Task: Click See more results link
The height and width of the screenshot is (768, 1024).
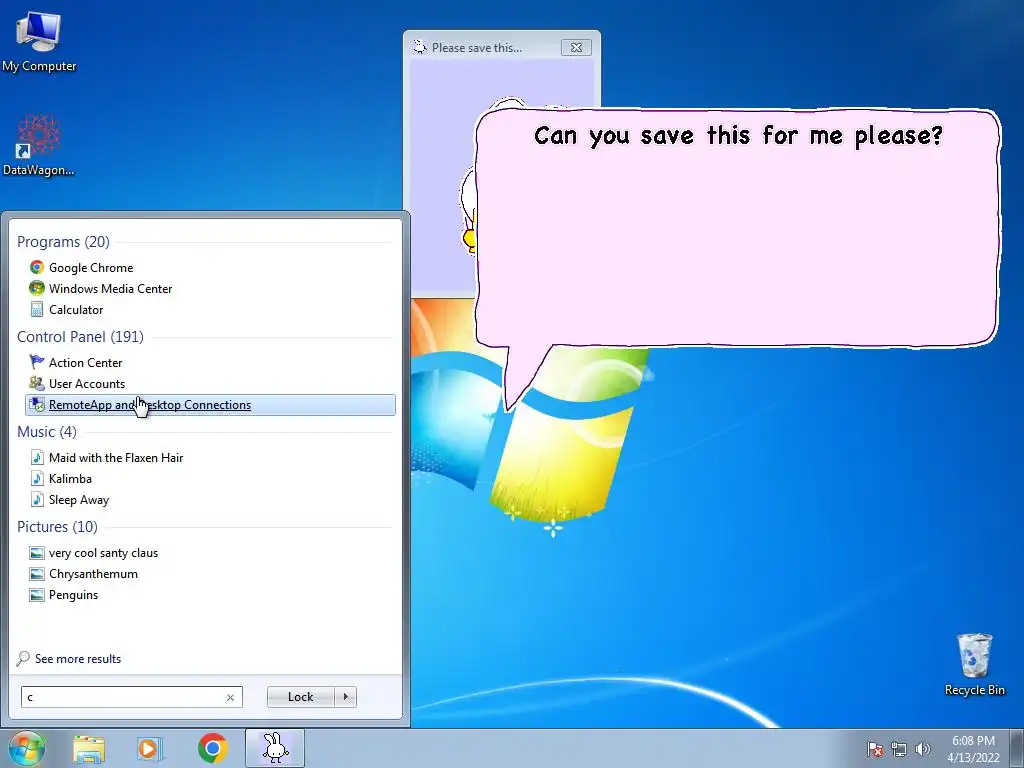Action: tap(78, 659)
